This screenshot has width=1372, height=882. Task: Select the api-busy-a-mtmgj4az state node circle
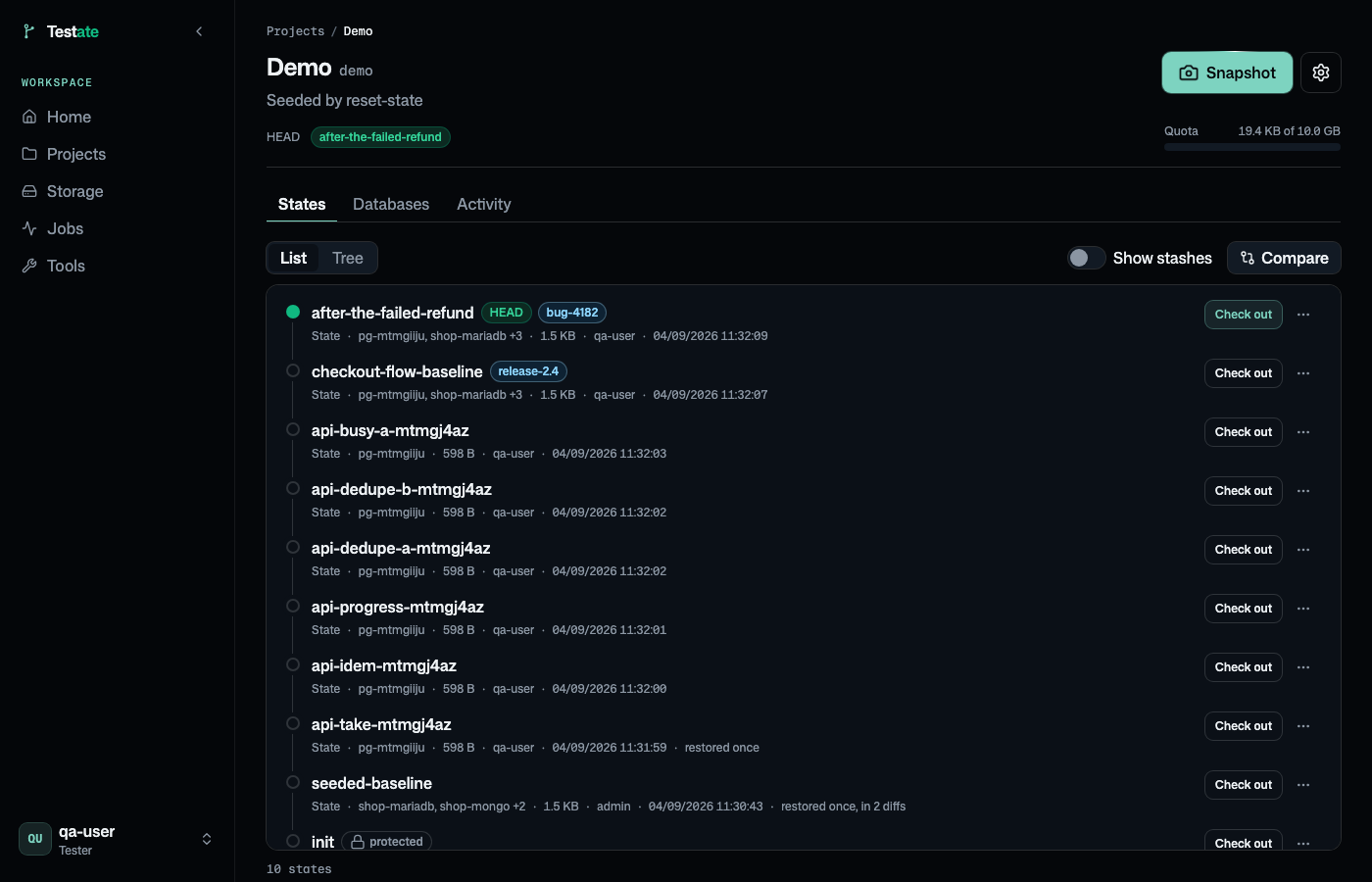coord(293,429)
